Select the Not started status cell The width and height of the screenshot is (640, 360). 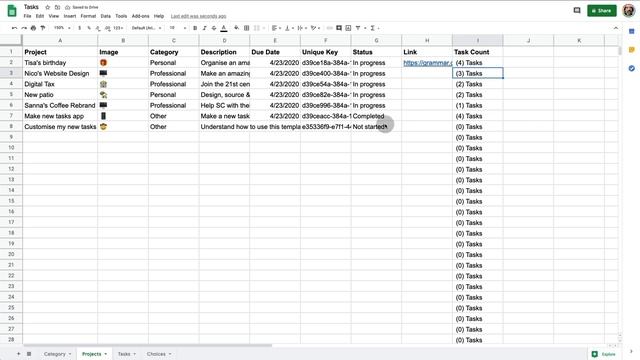coord(376,127)
